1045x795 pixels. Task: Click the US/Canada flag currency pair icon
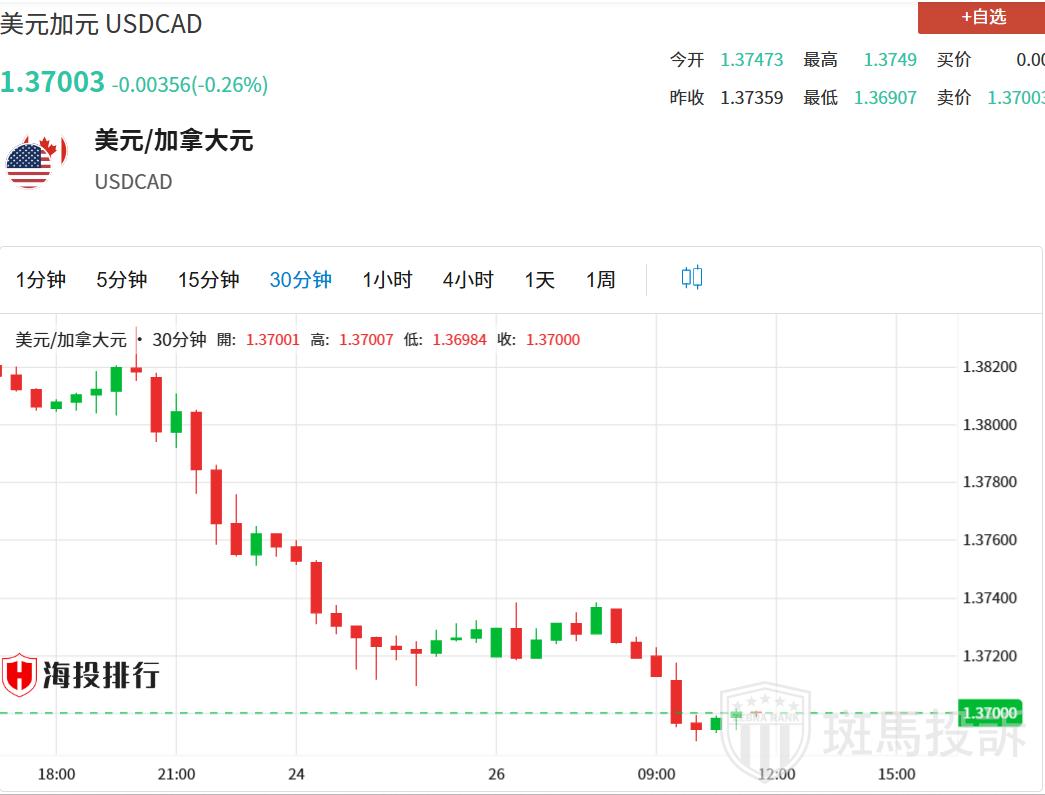[35, 161]
